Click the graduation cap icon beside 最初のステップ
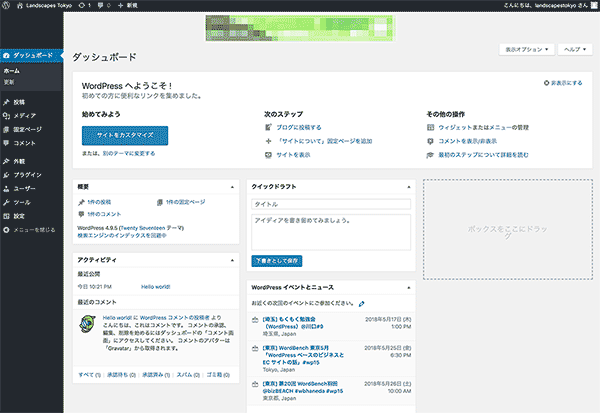The image size is (600, 413). click(x=430, y=155)
